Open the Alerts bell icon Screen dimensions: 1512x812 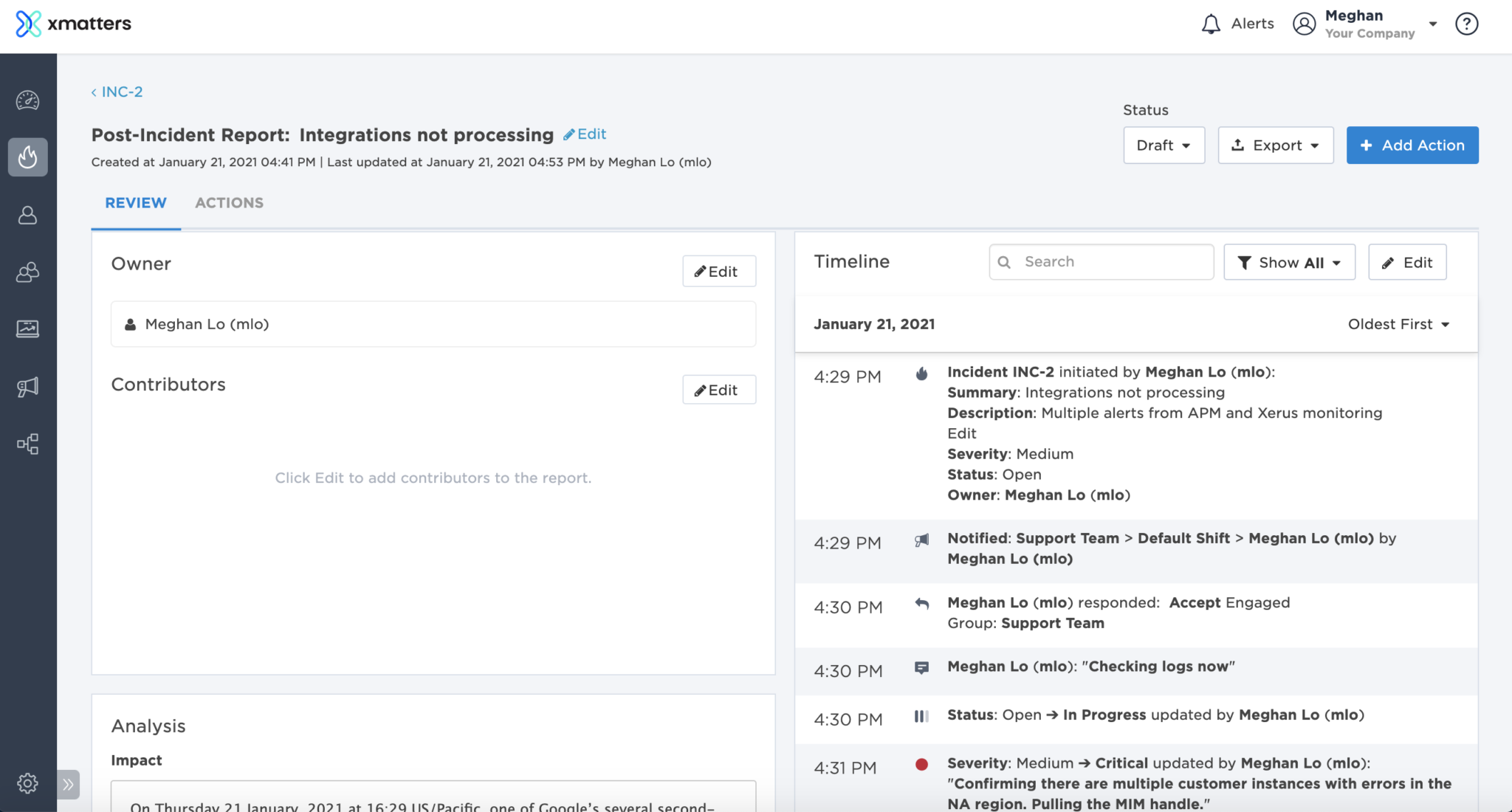tap(1210, 23)
